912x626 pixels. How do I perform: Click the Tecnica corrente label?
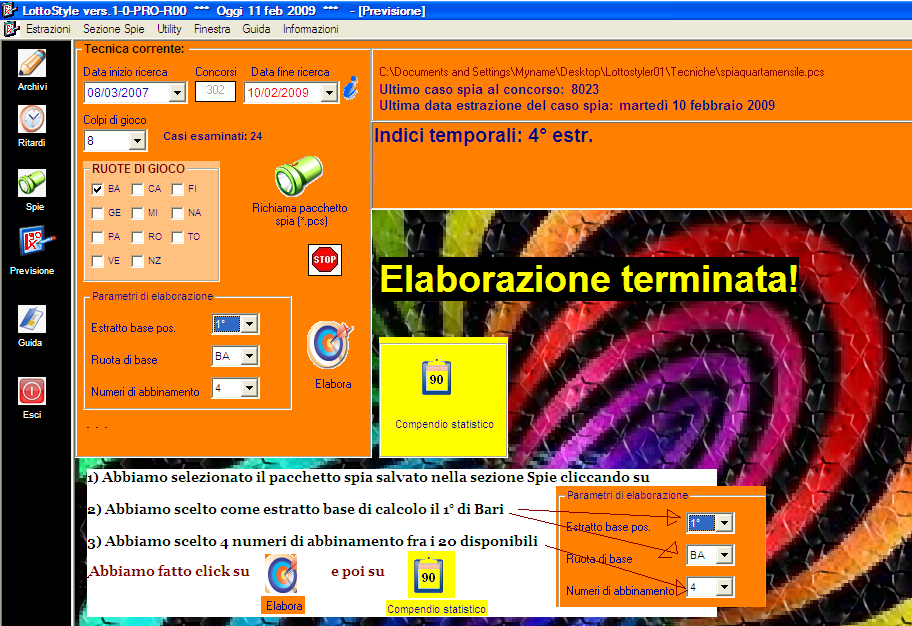(x=134, y=49)
